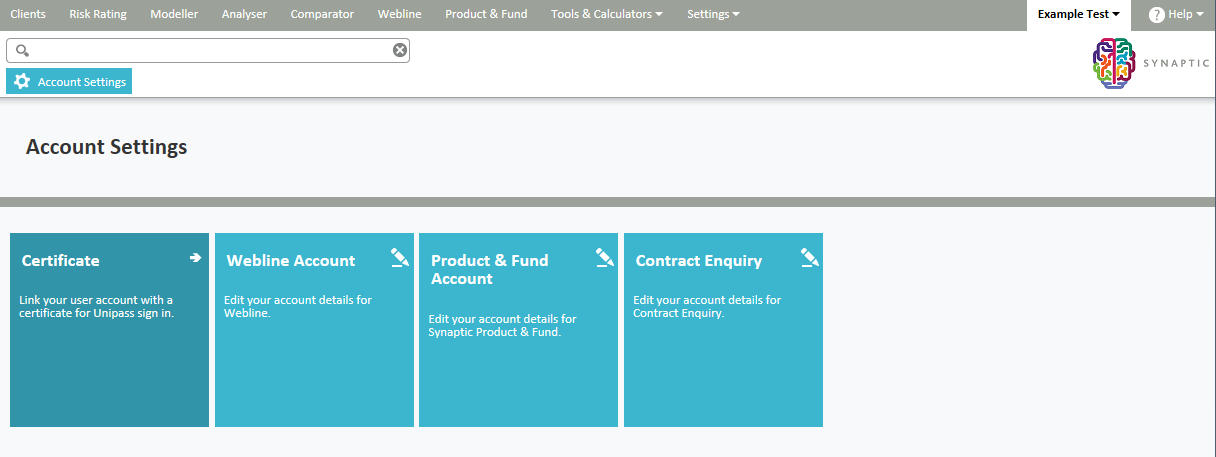The image size is (1216, 457).
Task: Click the pencil icon on Contract Enquiry tile
Action: point(809,258)
